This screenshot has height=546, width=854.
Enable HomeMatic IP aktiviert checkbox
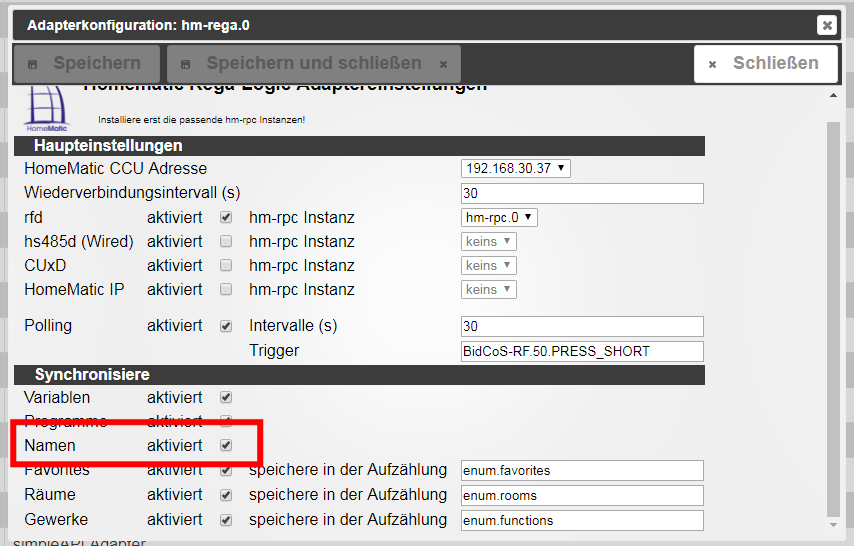[226, 289]
